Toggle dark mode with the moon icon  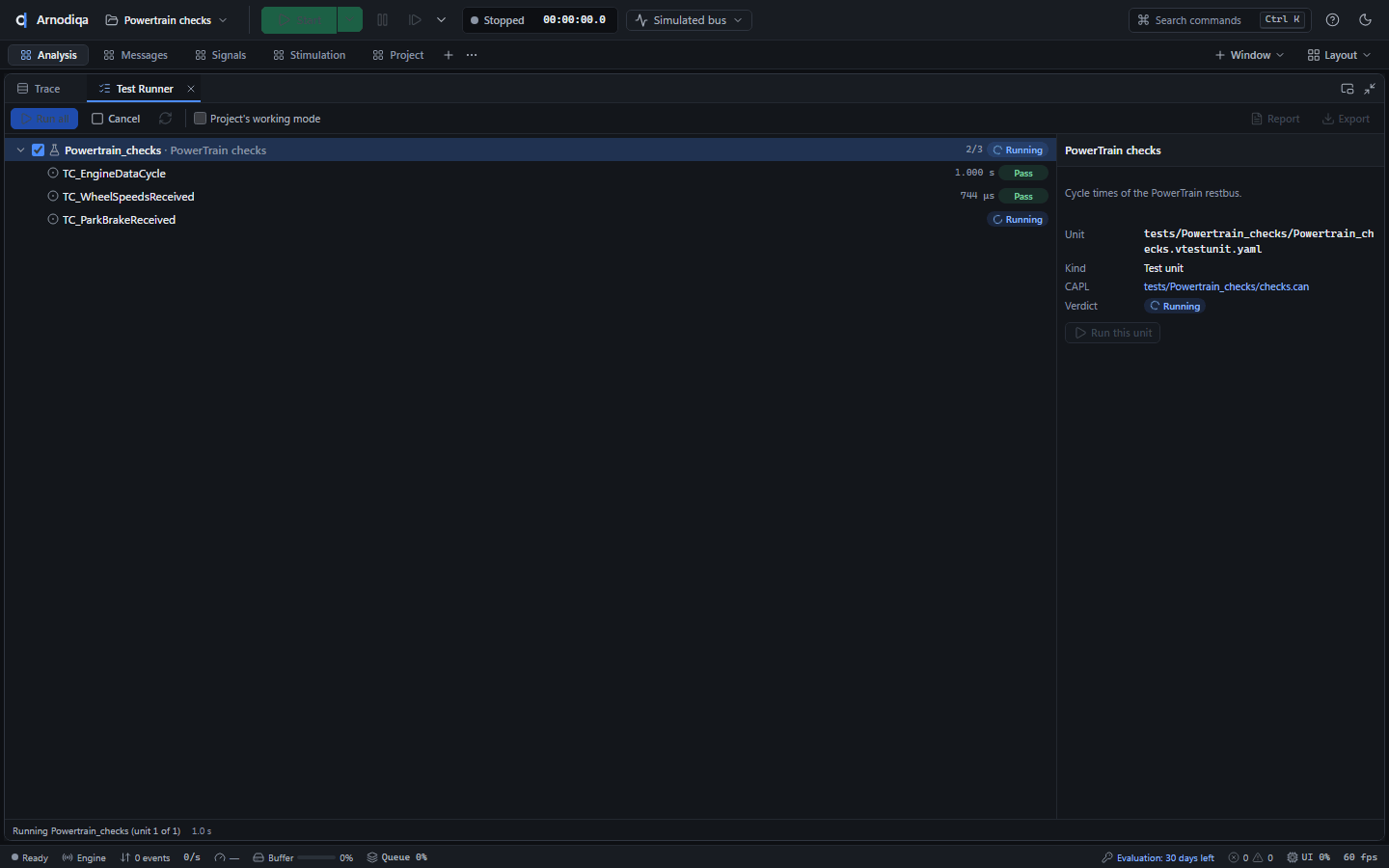[1365, 20]
